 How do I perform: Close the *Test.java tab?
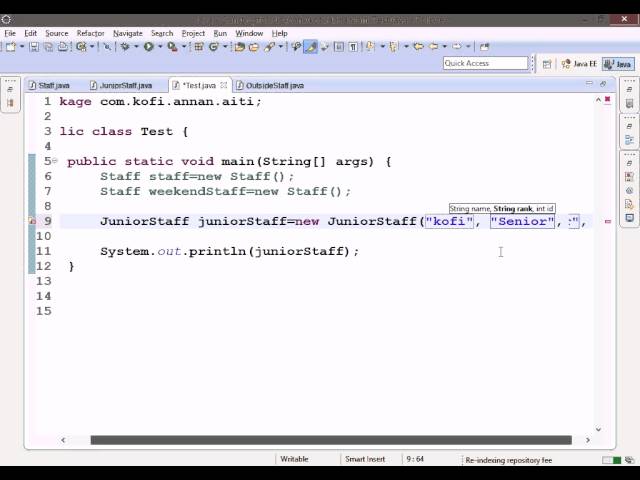point(224,85)
